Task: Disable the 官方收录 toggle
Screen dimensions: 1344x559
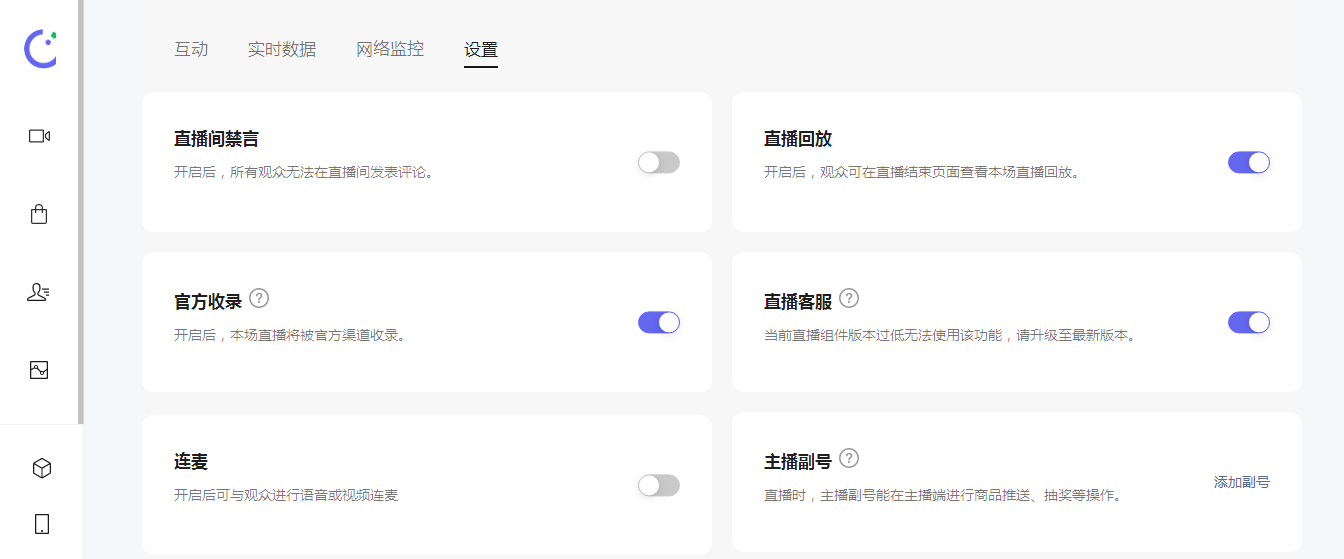Action: click(x=658, y=322)
